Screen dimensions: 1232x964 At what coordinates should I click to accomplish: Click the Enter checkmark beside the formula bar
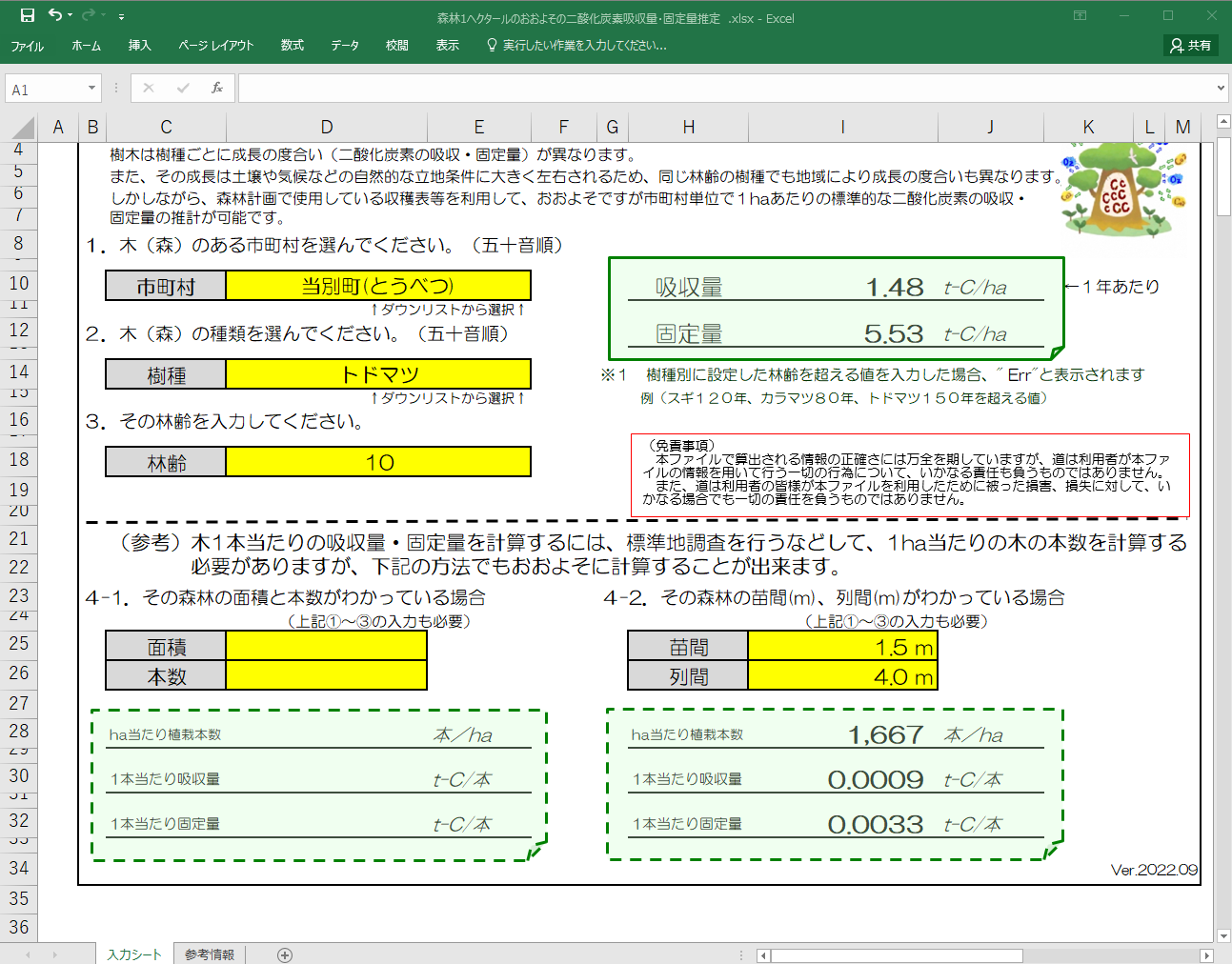182,87
